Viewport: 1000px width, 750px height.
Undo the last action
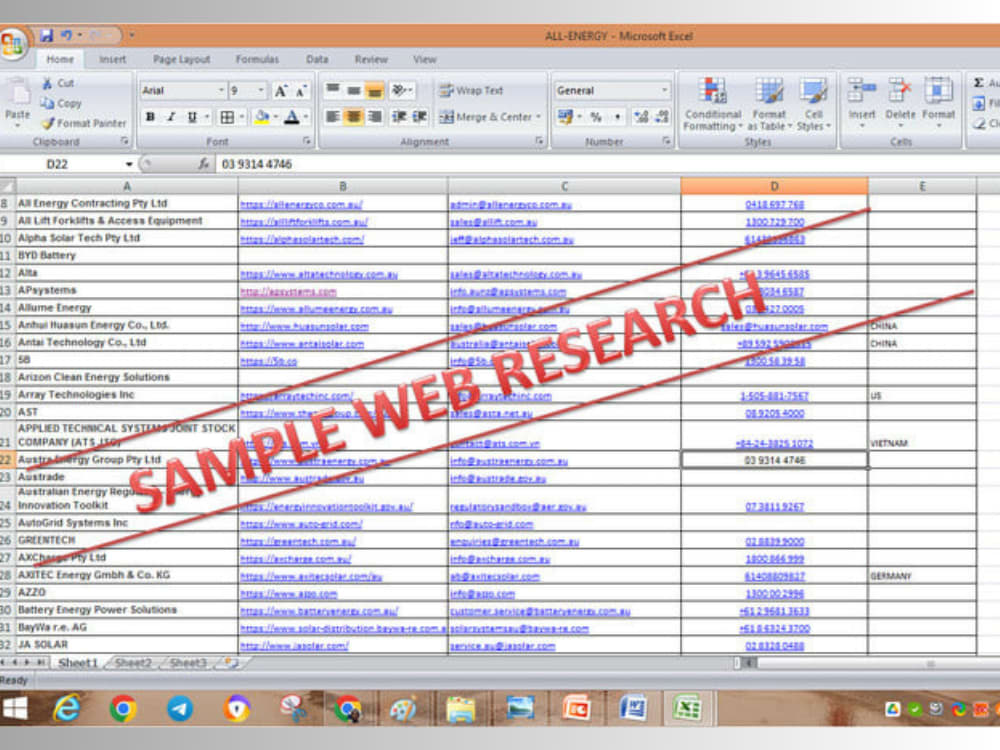tap(66, 36)
